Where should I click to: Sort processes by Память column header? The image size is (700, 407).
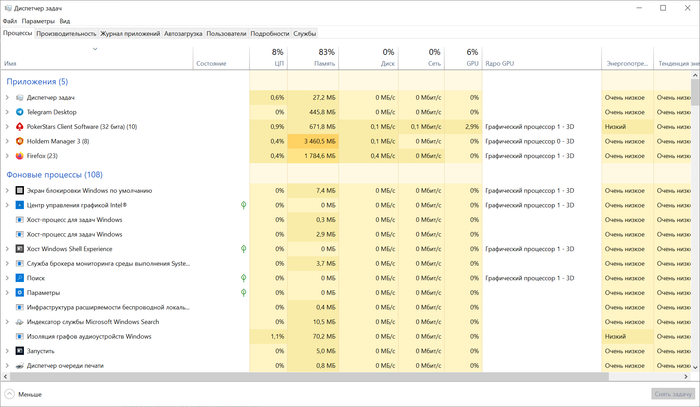324,63
